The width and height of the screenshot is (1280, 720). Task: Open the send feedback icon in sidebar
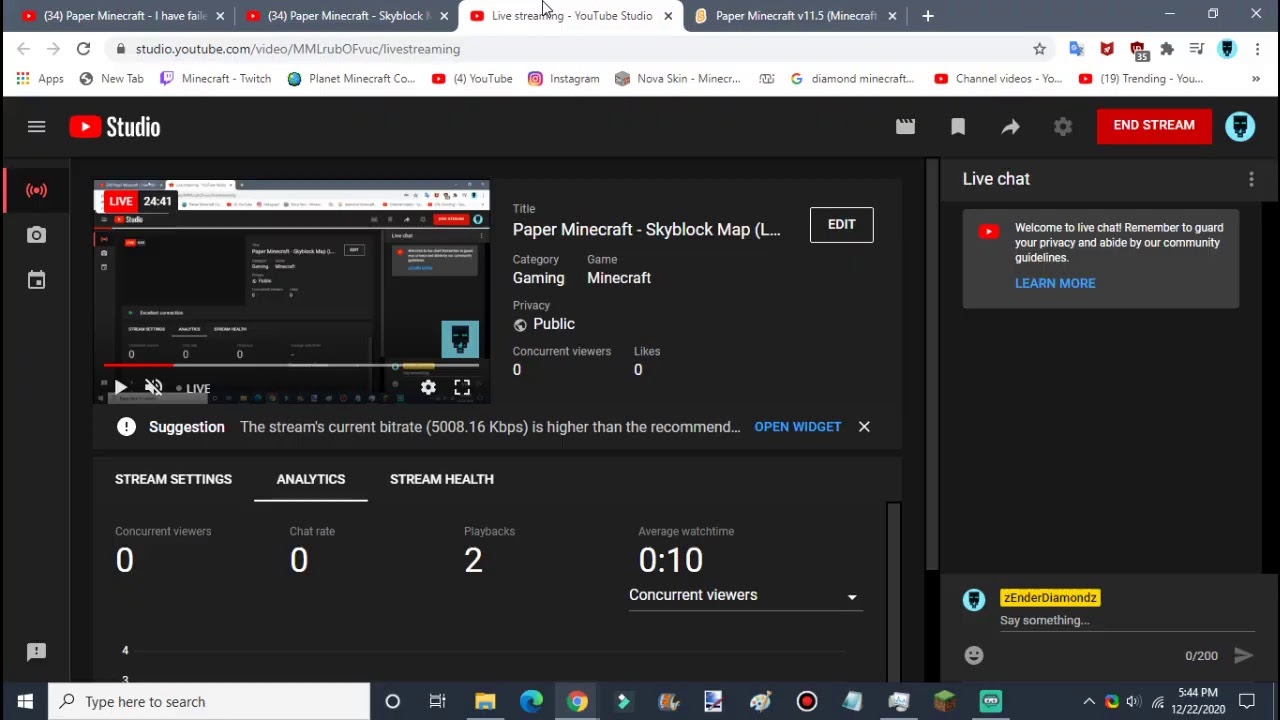[x=36, y=652]
